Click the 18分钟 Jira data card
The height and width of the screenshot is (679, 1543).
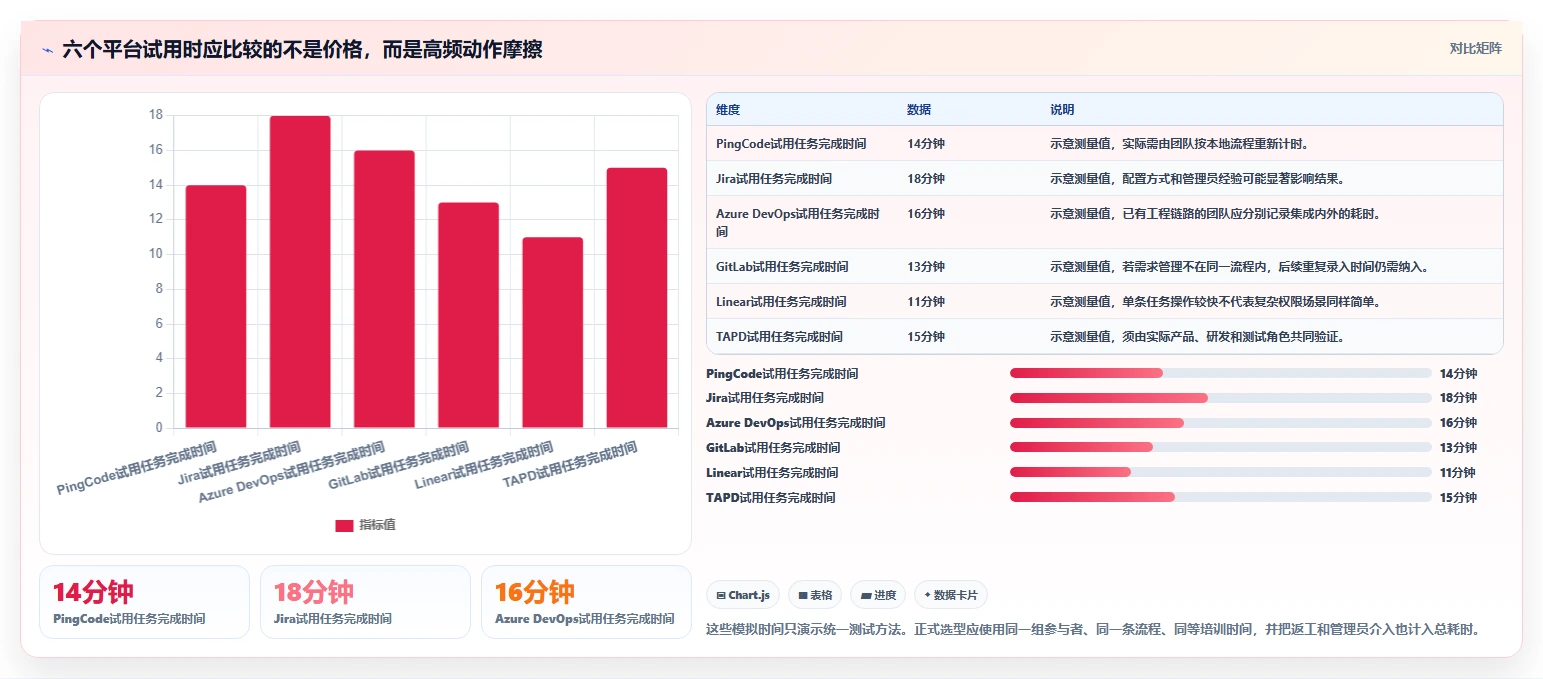point(365,602)
